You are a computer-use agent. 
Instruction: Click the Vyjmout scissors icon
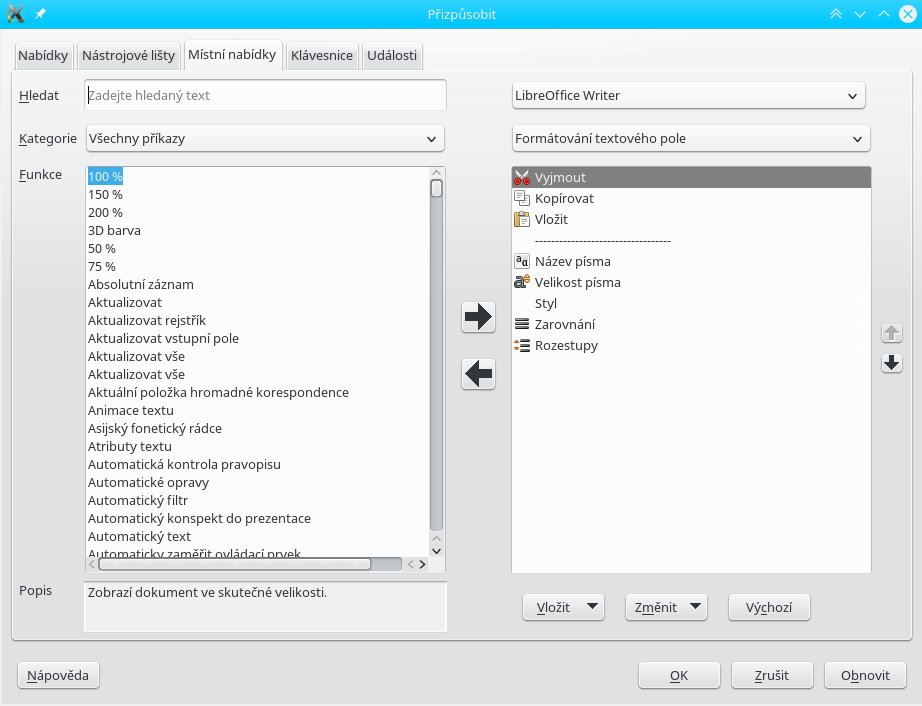(x=522, y=178)
